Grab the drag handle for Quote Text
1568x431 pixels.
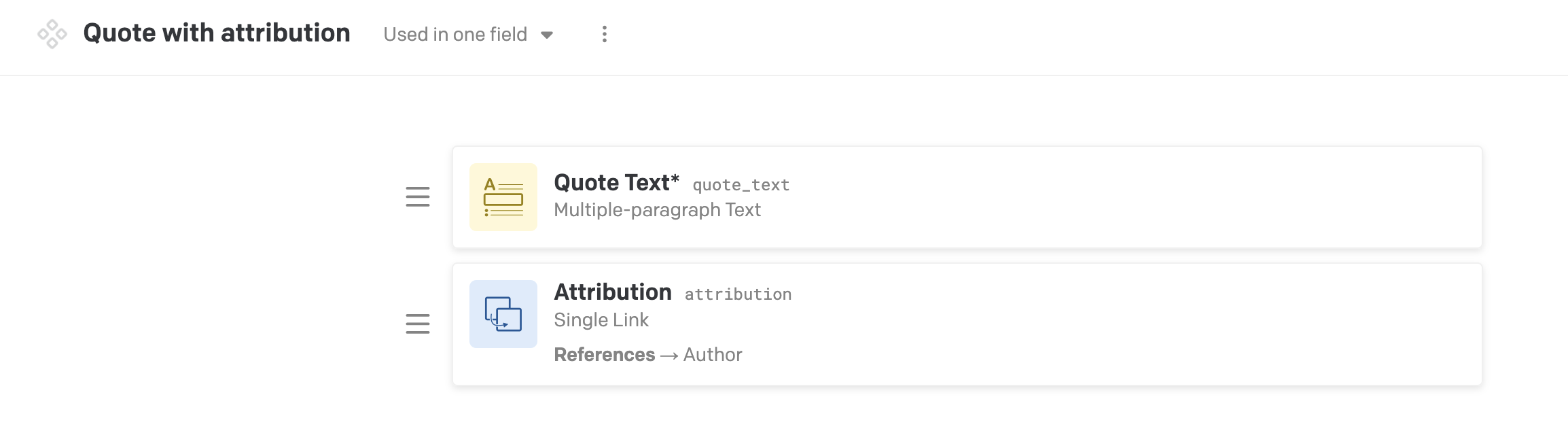coord(418,197)
